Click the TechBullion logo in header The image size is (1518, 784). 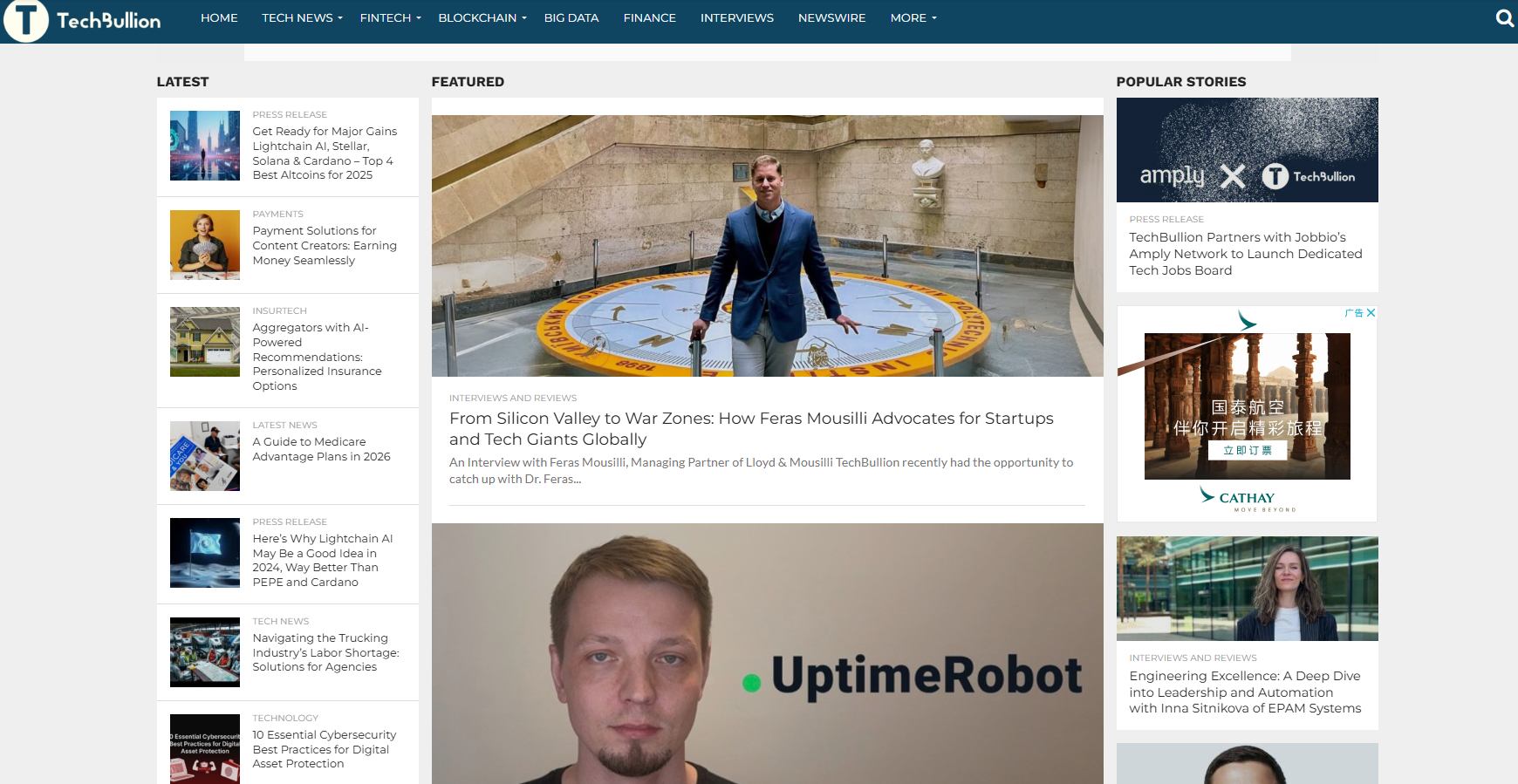point(83,20)
